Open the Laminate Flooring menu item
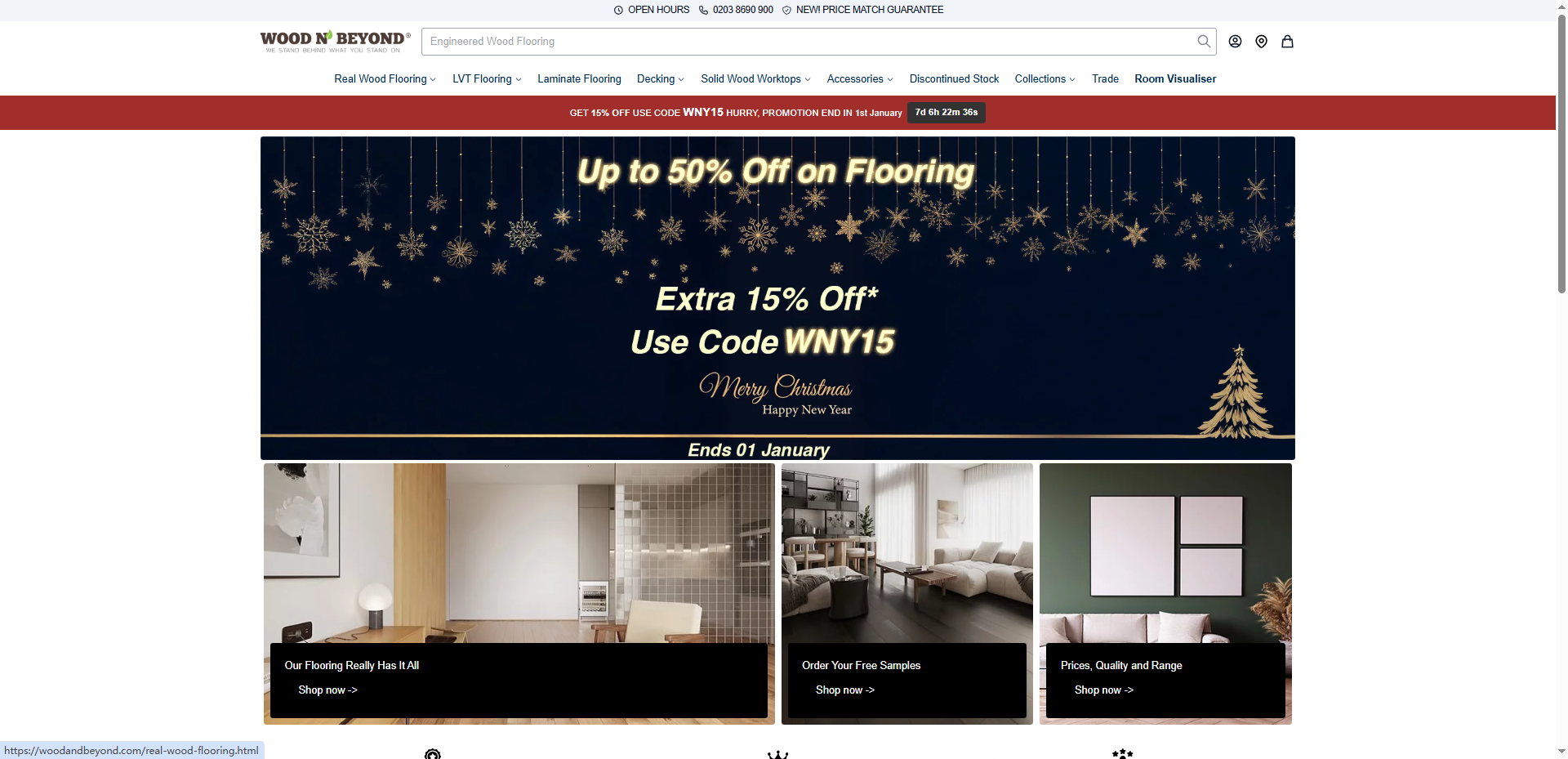Viewport: 1568px width, 759px height. coord(579,79)
